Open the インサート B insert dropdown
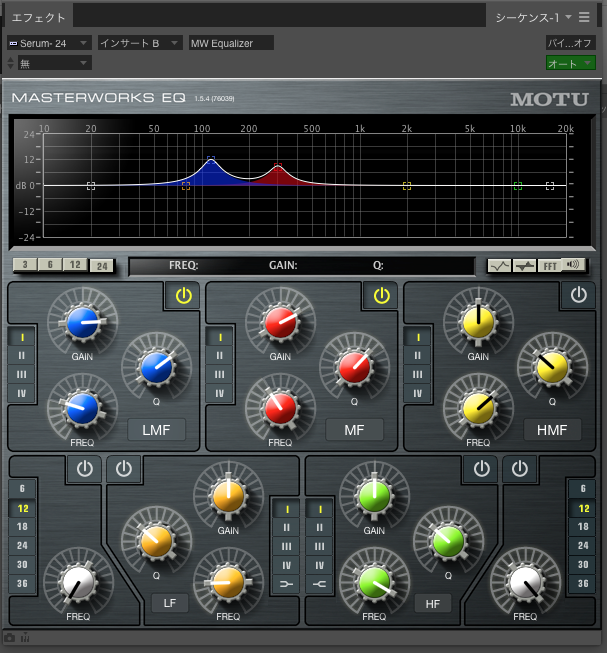Viewport: 607px width, 653px height. pyautogui.click(x=140, y=43)
